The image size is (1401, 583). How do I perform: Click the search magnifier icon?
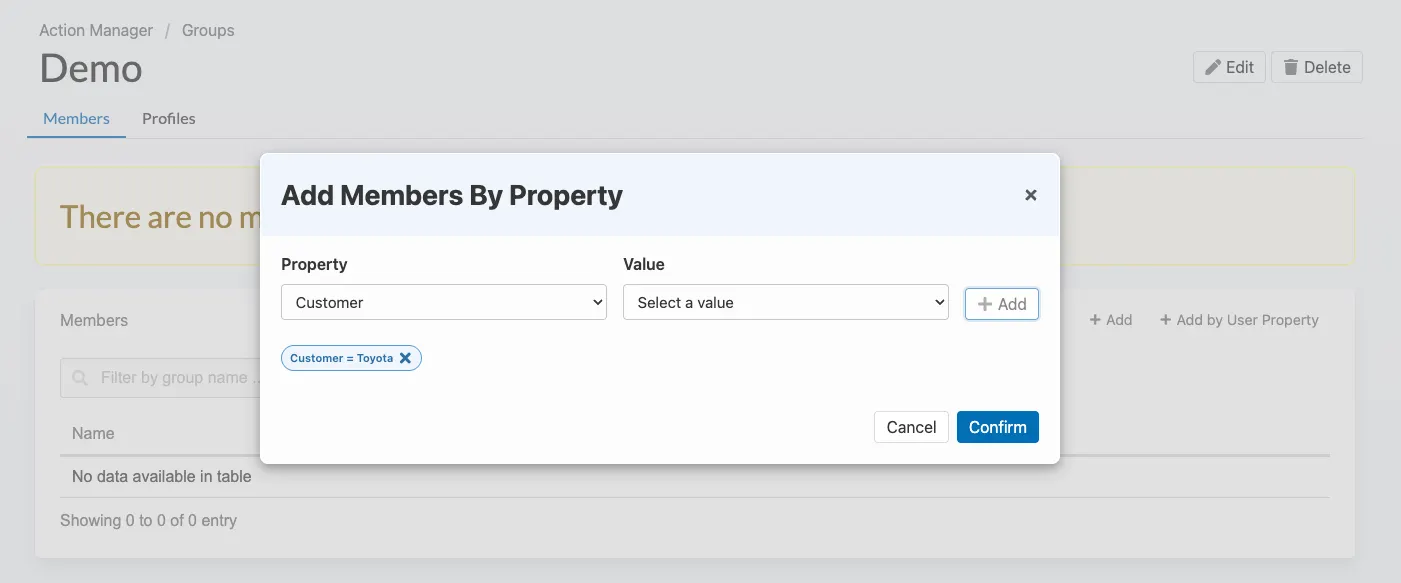[80, 378]
